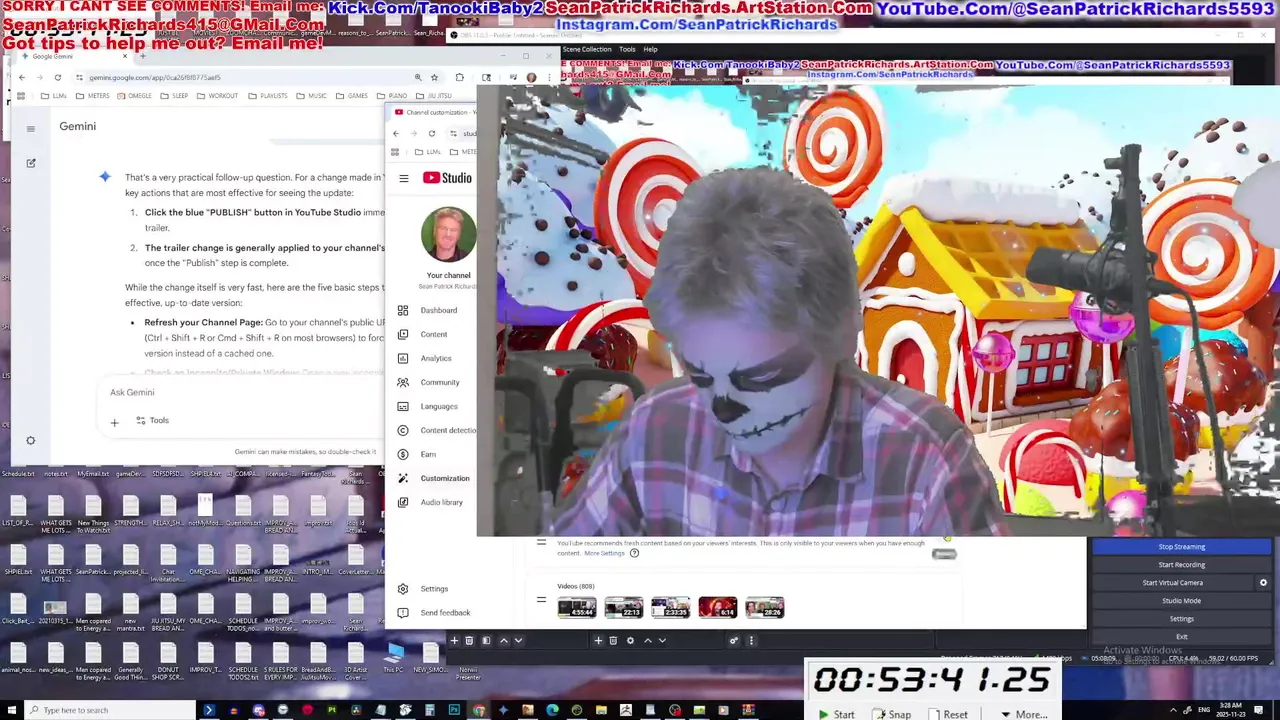Click the plus attach button in Gemini
Image resolution: width=1280 pixels, height=720 pixels.
[x=114, y=422]
